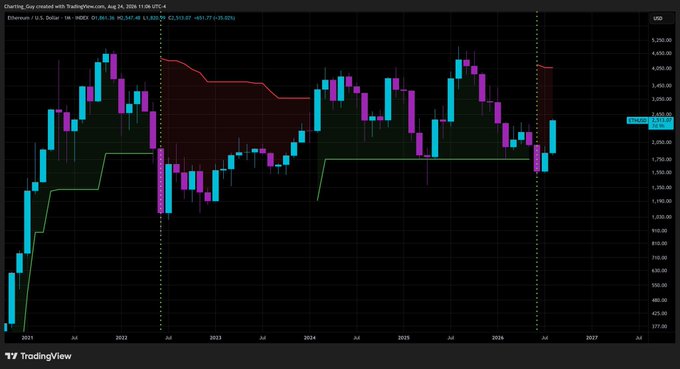
Task: Click the current price value 2,513.07
Action: (661, 120)
